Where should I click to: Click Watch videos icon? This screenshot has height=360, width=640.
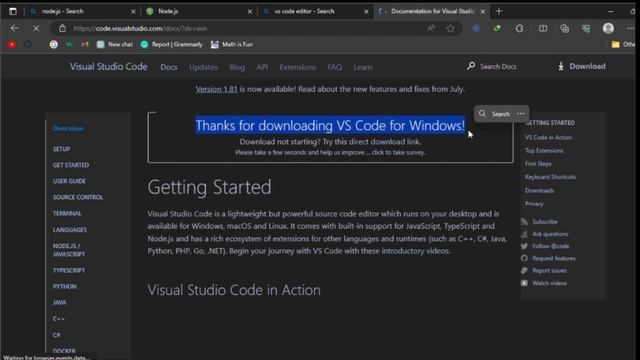[x=524, y=283]
